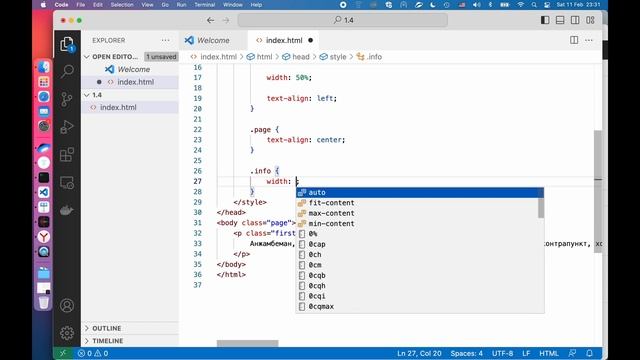Open Accounts menu in activity bar

coord(67,305)
